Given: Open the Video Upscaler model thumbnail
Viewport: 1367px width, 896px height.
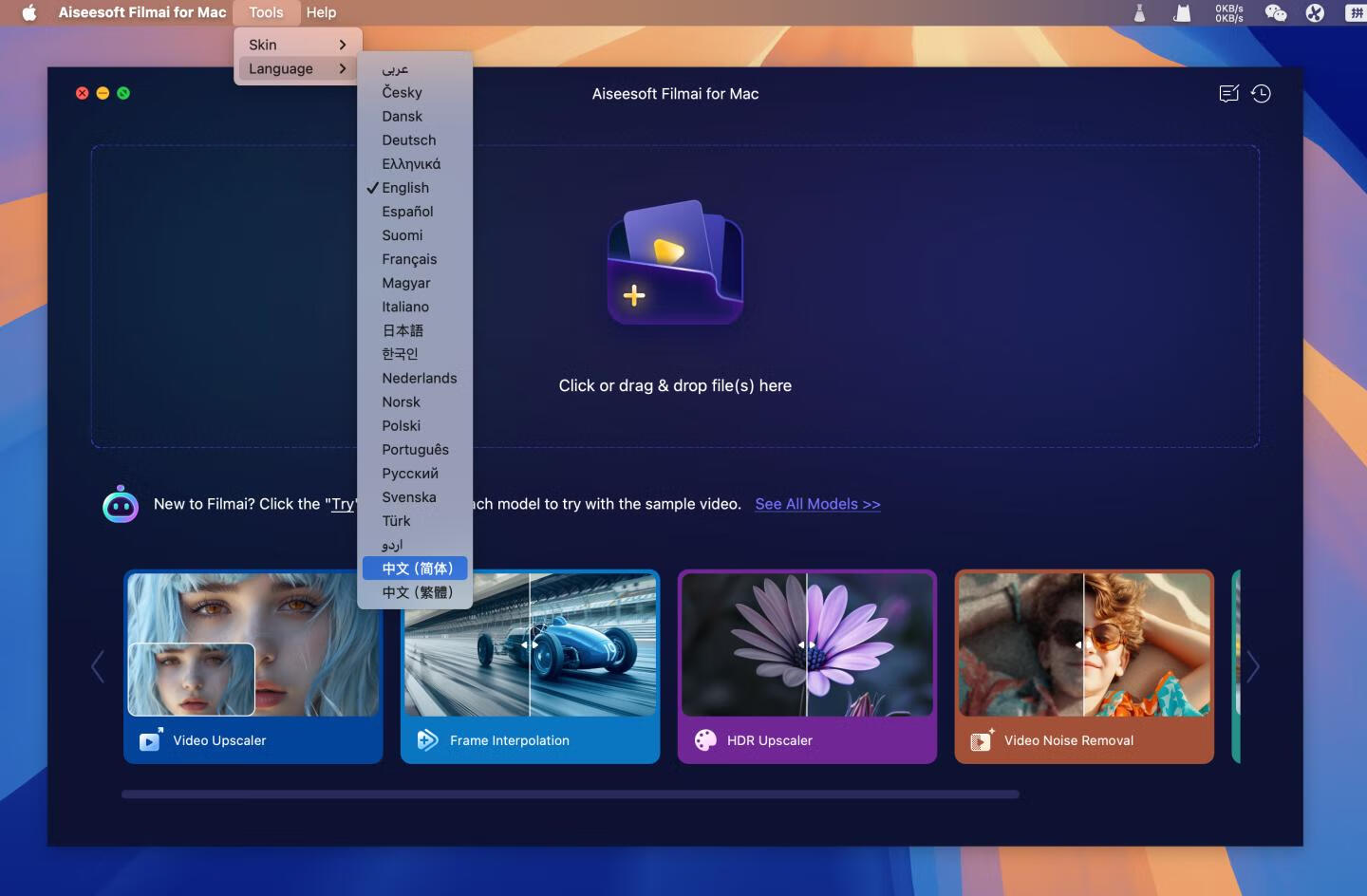Looking at the screenshot, I should click(x=253, y=644).
